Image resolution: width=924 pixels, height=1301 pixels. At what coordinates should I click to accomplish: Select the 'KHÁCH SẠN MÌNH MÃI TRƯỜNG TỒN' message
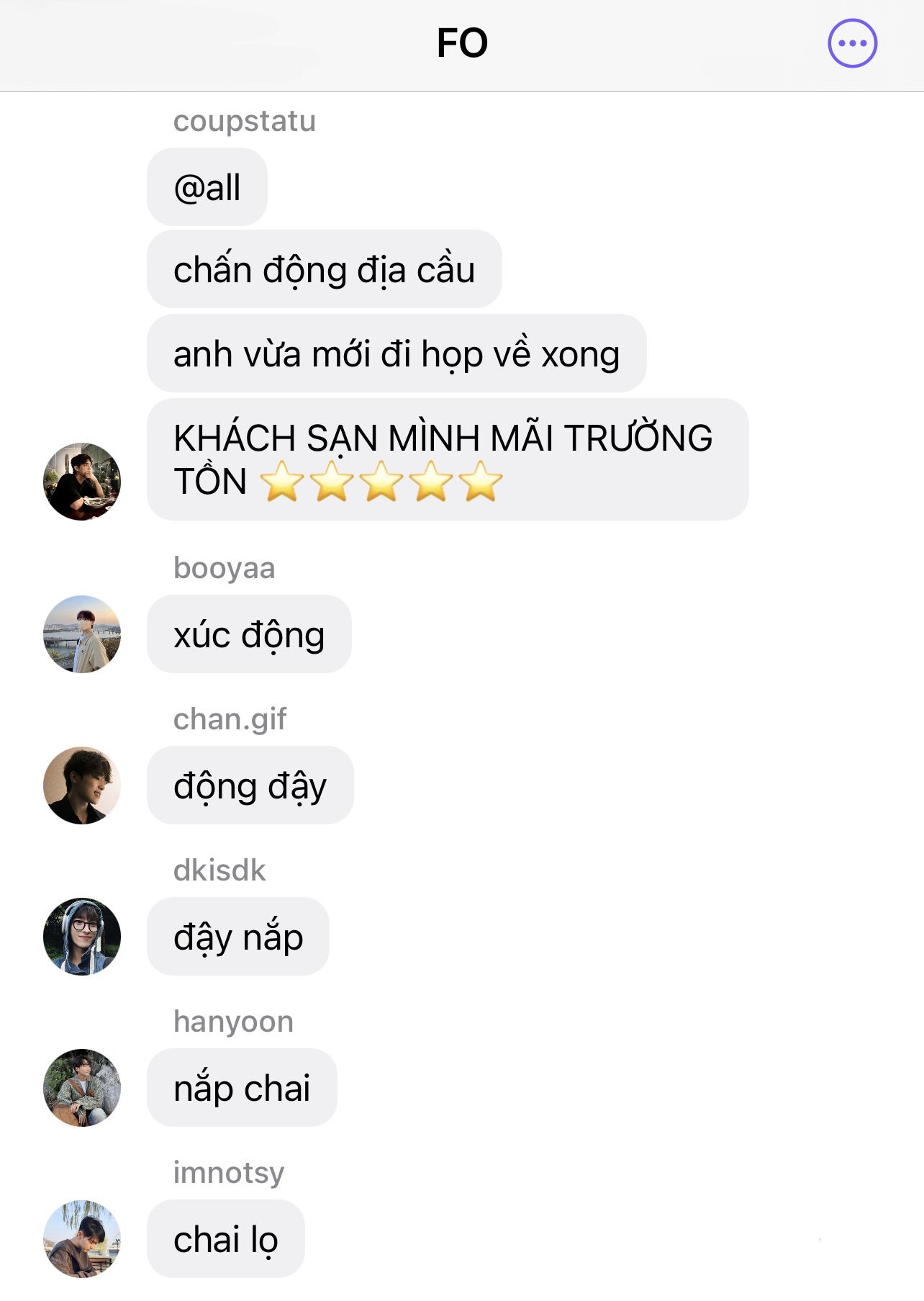[448, 459]
